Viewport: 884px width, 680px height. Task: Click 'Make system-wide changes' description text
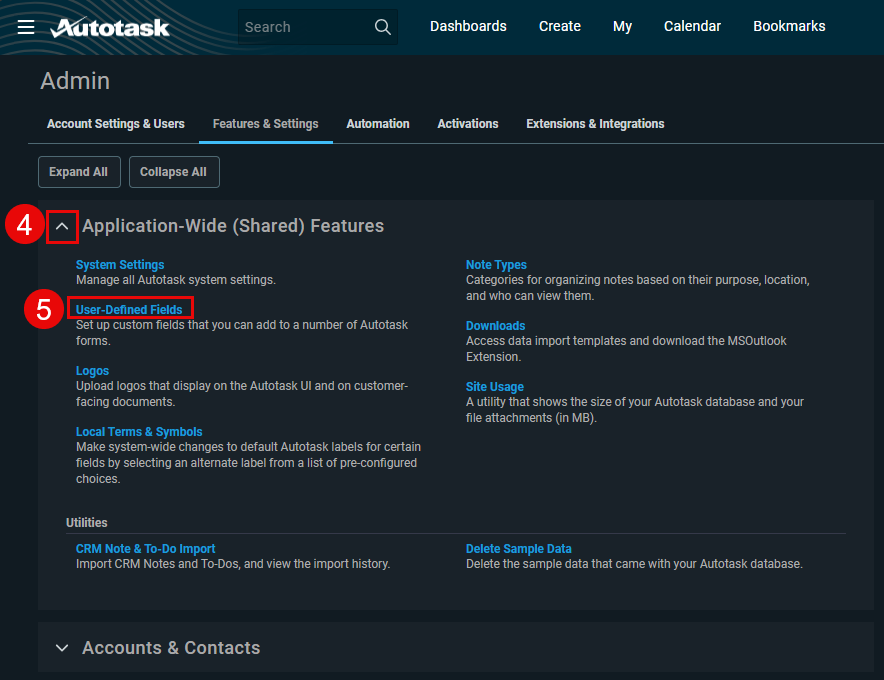point(248,463)
